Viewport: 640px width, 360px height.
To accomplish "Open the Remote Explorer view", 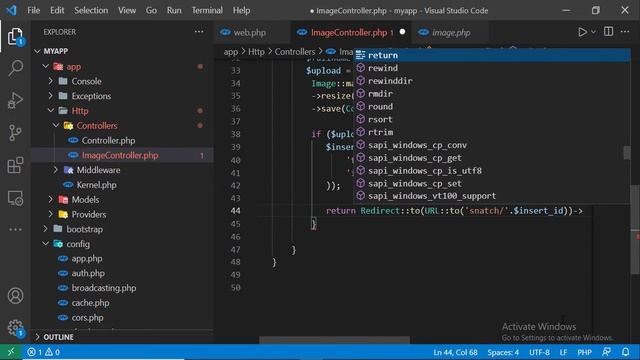I will [x=15, y=198].
